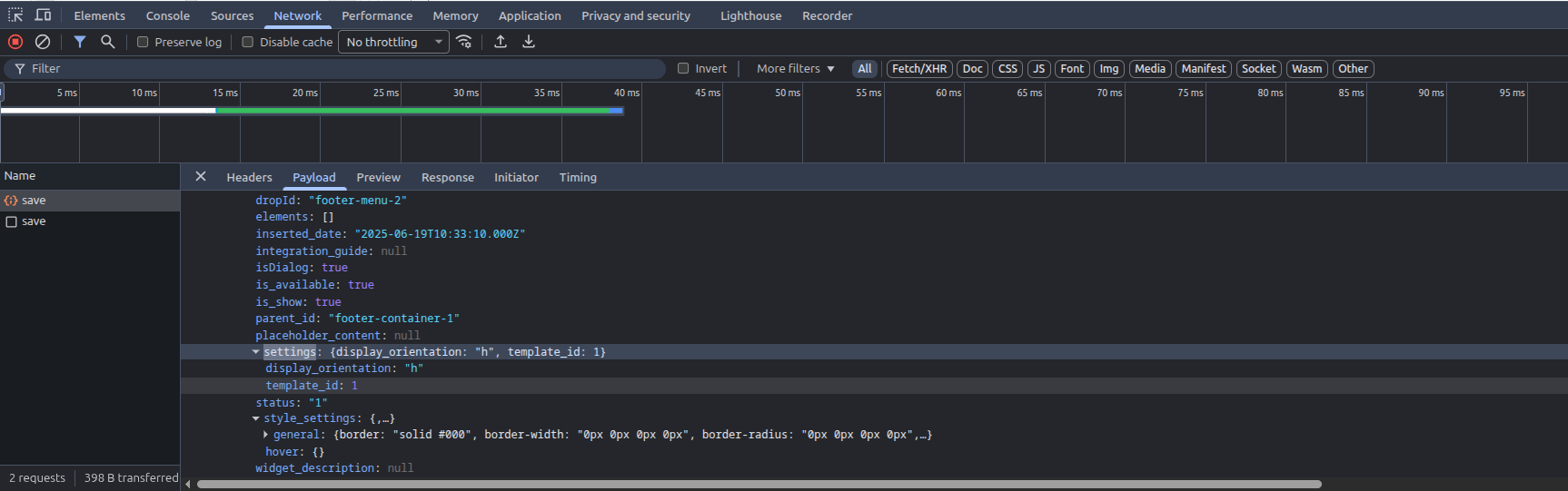This screenshot has height=491, width=1568.
Task: Select the isDialog: true row
Action: tap(874, 268)
